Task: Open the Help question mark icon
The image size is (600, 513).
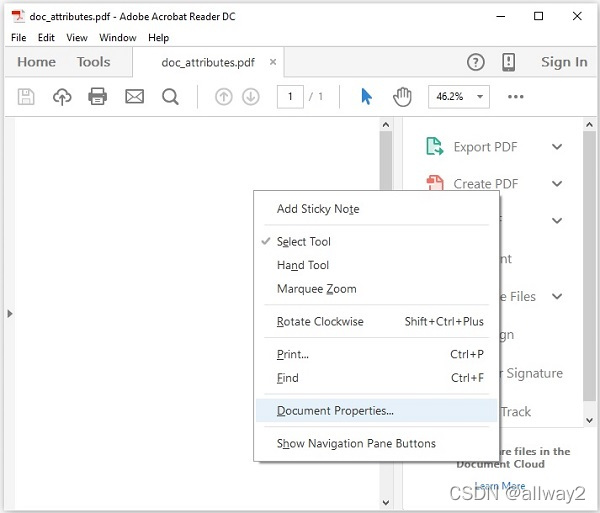Action: [x=476, y=62]
